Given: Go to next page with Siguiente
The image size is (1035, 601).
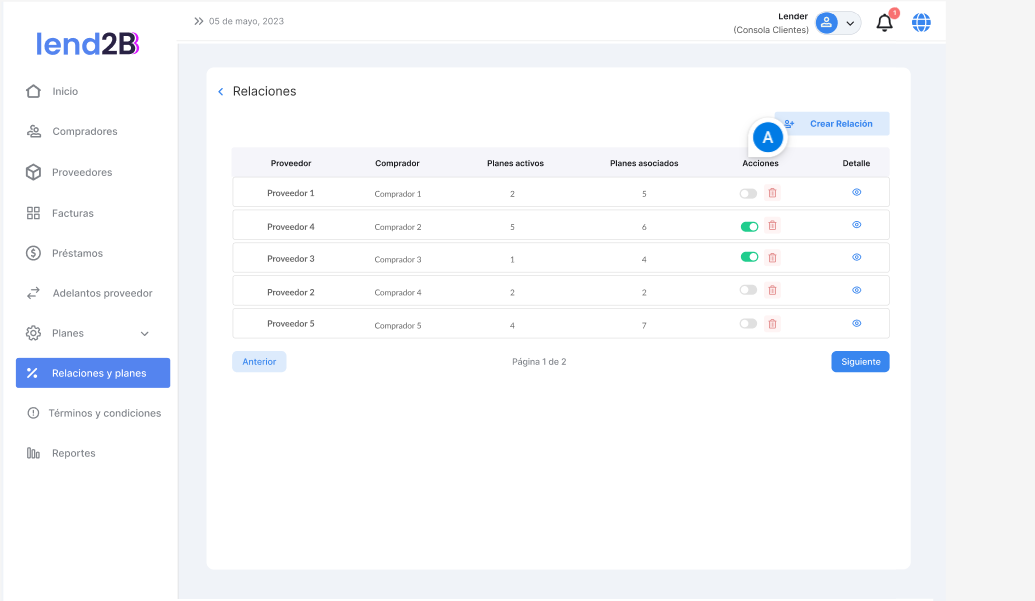Looking at the screenshot, I should 860,362.
